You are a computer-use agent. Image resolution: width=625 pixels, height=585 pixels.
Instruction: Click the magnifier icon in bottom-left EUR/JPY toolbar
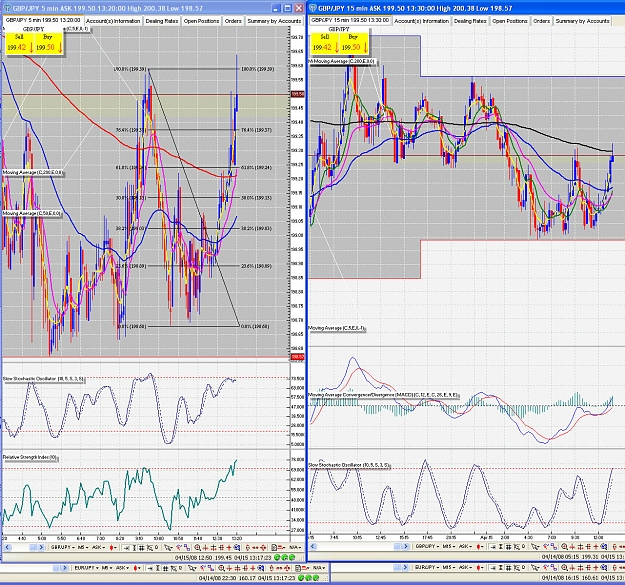[221, 568]
